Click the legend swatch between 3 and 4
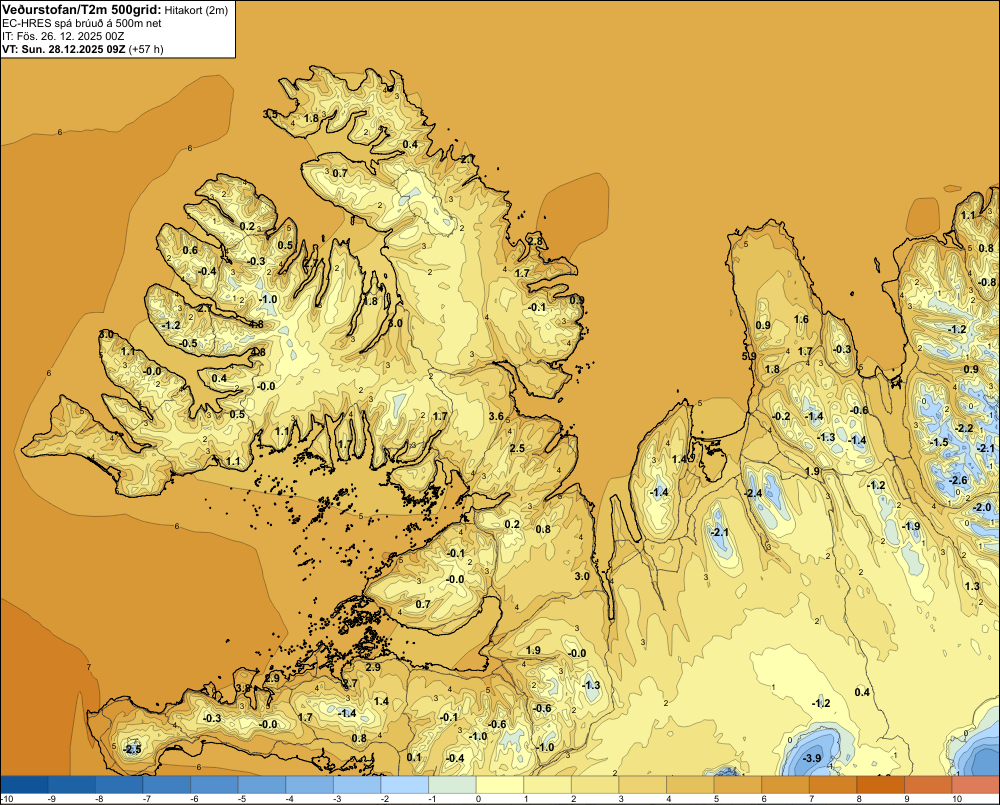This screenshot has width=1000, height=805. click(x=643, y=784)
